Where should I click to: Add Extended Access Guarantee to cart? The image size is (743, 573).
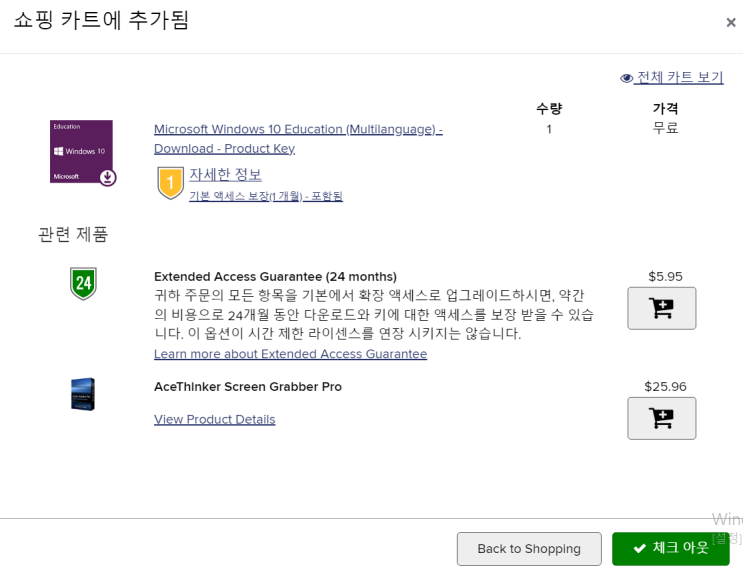(661, 308)
